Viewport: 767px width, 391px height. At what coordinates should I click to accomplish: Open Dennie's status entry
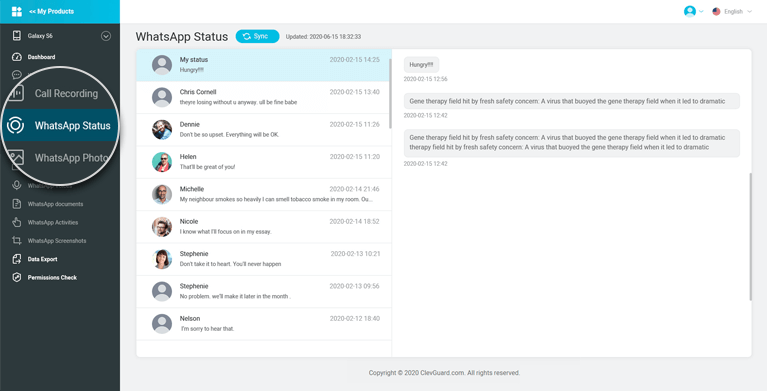coord(263,129)
